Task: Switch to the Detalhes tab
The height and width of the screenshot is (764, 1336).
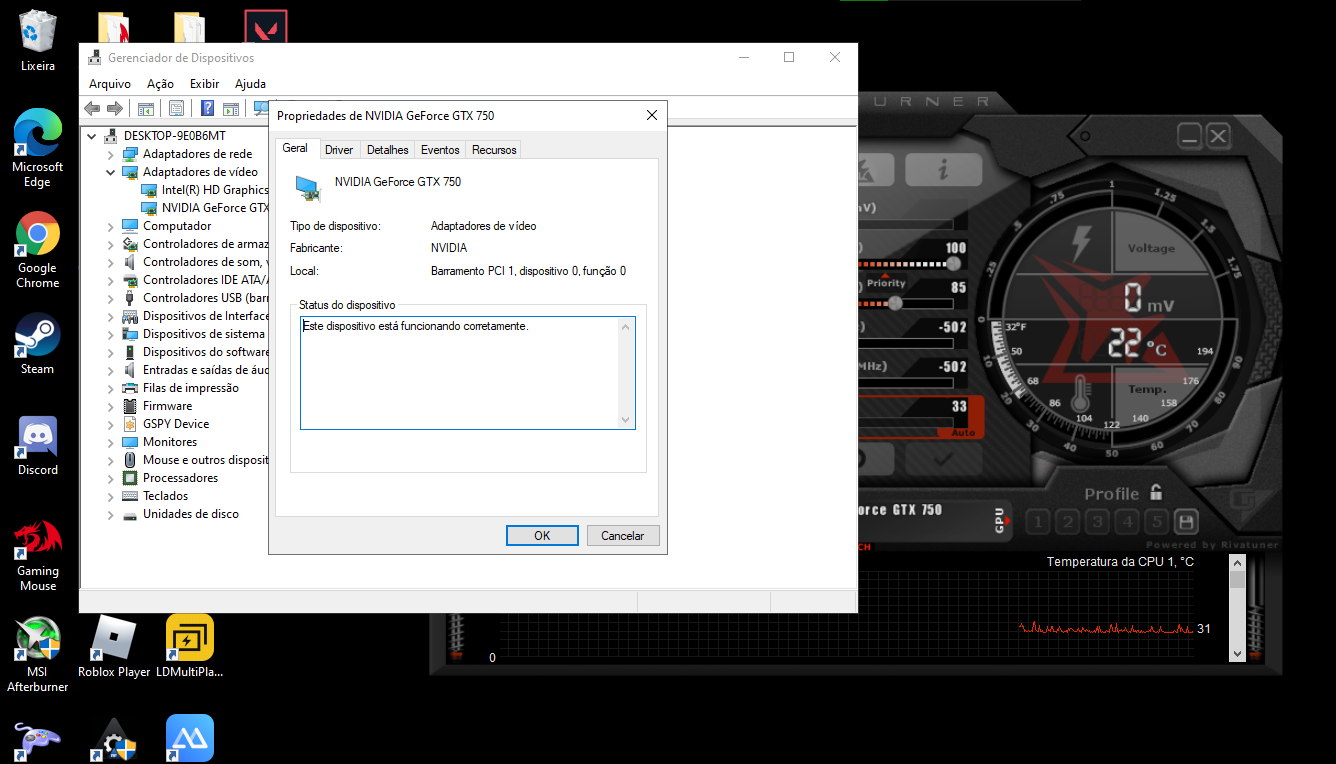Action: click(388, 150)
